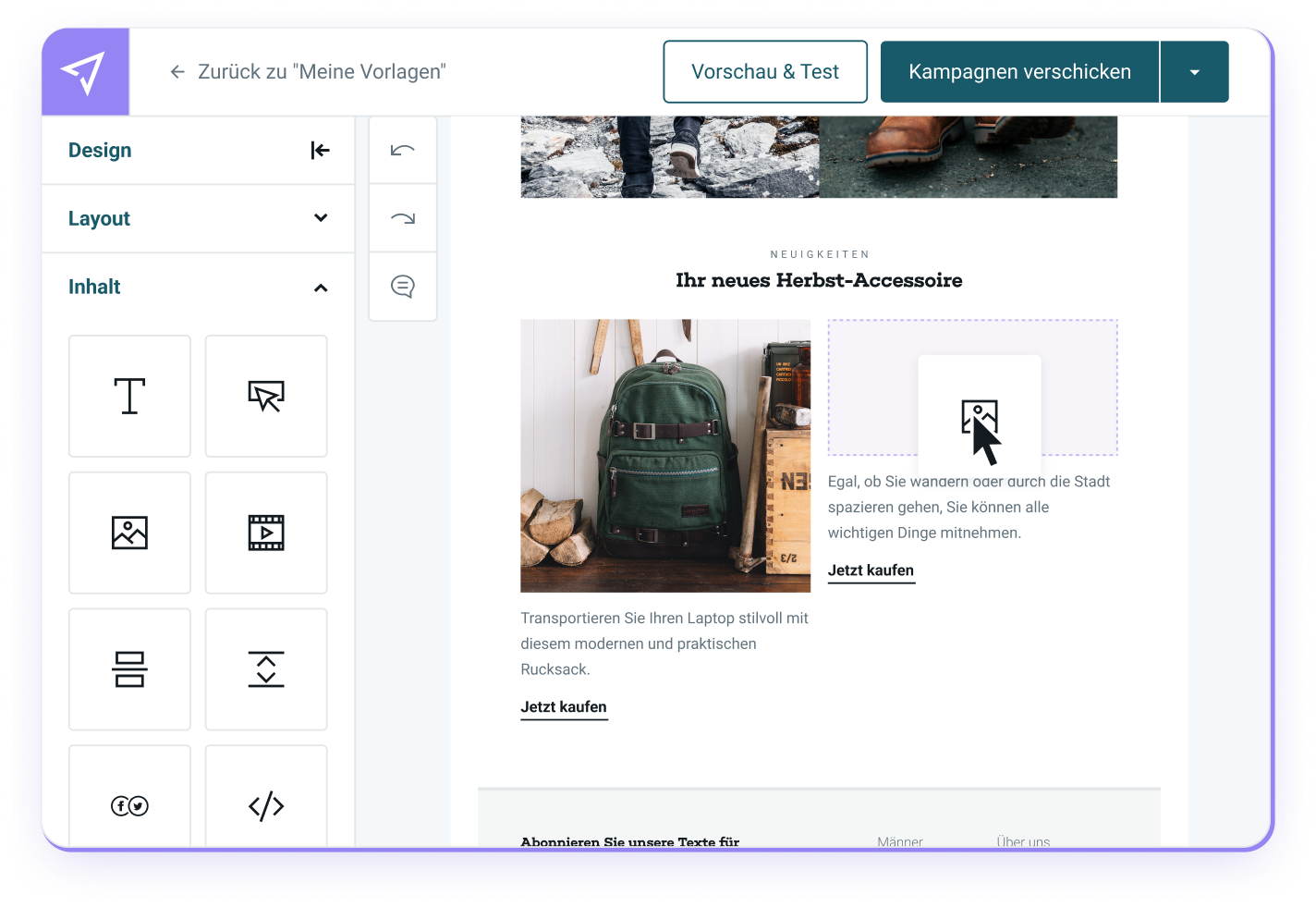Click the Layout section label
This screenshot has width=1316, height=907.
pyautogui.click(x=99, y=218)
